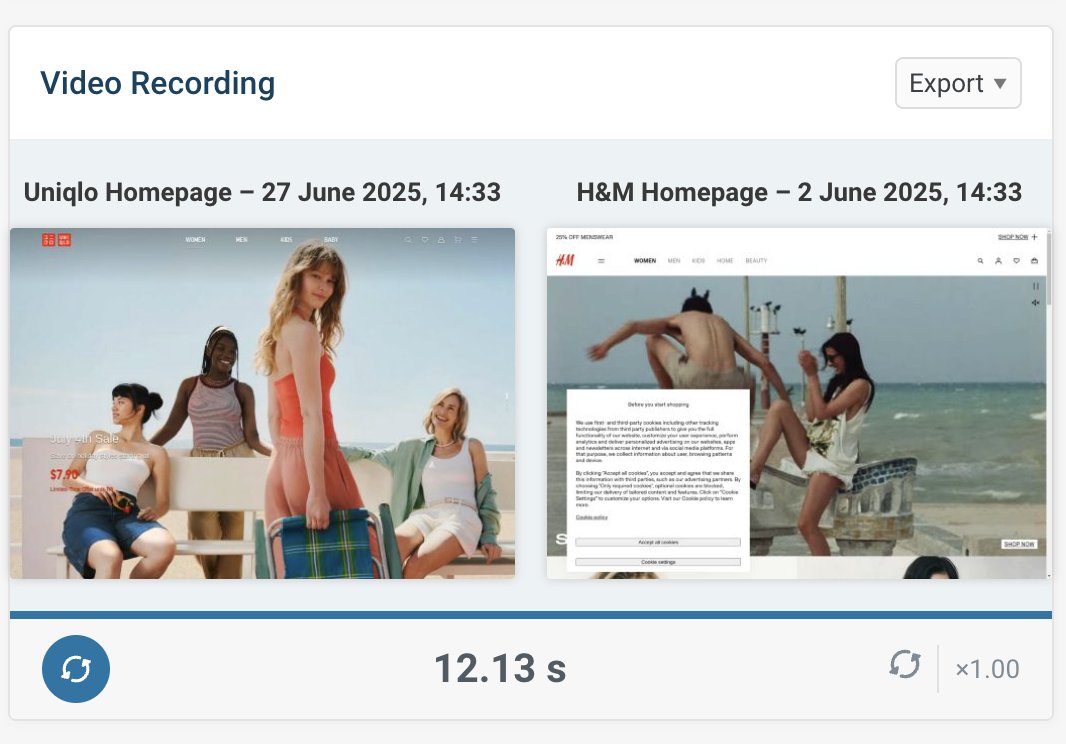
Task: Expand the H&M banner plus icon
Action: (x=1035, y=237)
